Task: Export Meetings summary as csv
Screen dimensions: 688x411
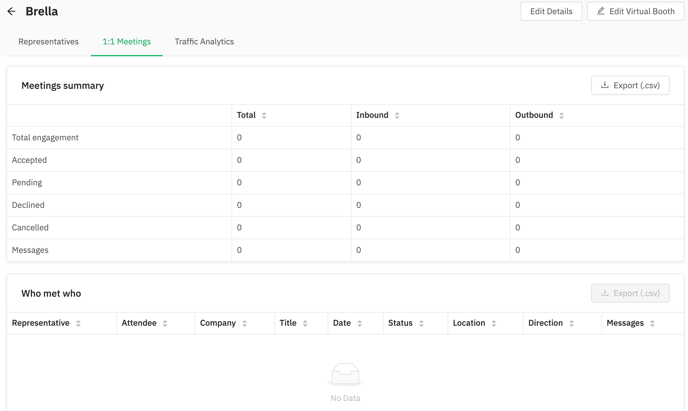Action: [x=630, y=86]
